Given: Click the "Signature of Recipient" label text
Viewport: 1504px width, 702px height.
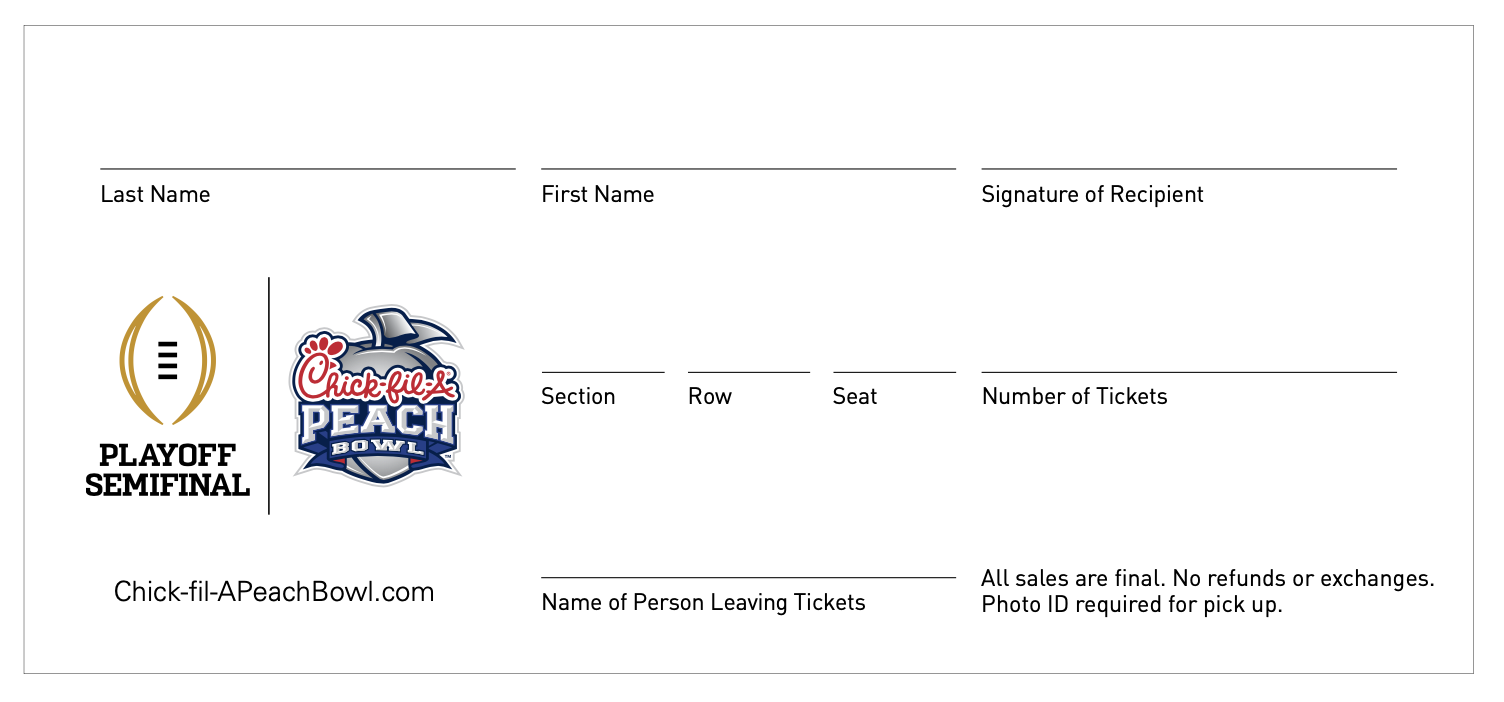Looking at the screenshot, I should [1092, 195].
